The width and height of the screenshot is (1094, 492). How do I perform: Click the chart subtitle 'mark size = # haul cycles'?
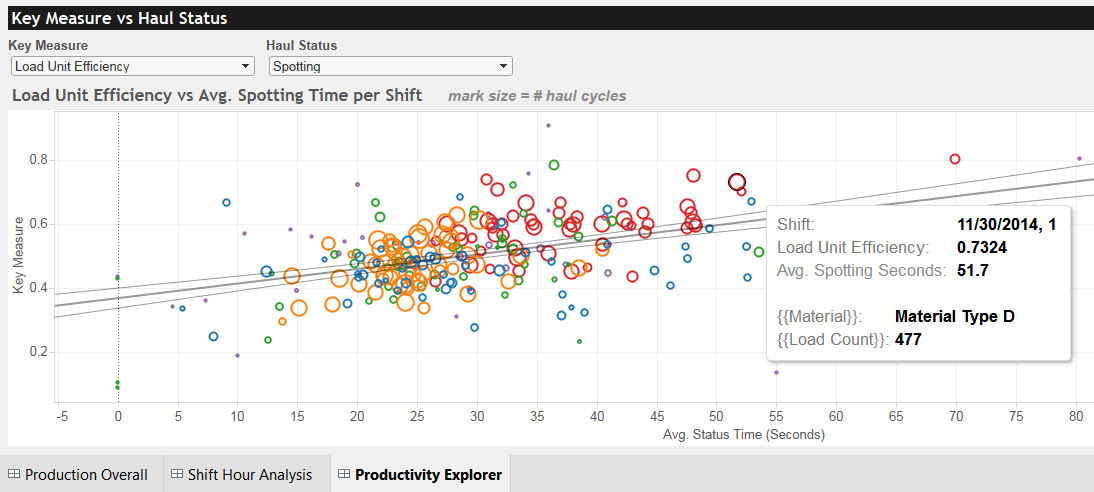tap(539, 96)
